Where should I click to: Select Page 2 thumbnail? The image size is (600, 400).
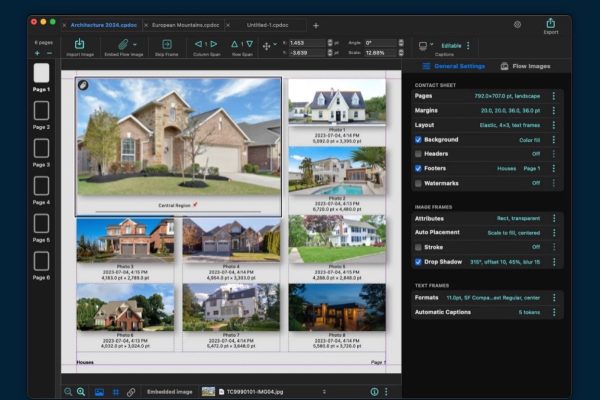[41, 111]
